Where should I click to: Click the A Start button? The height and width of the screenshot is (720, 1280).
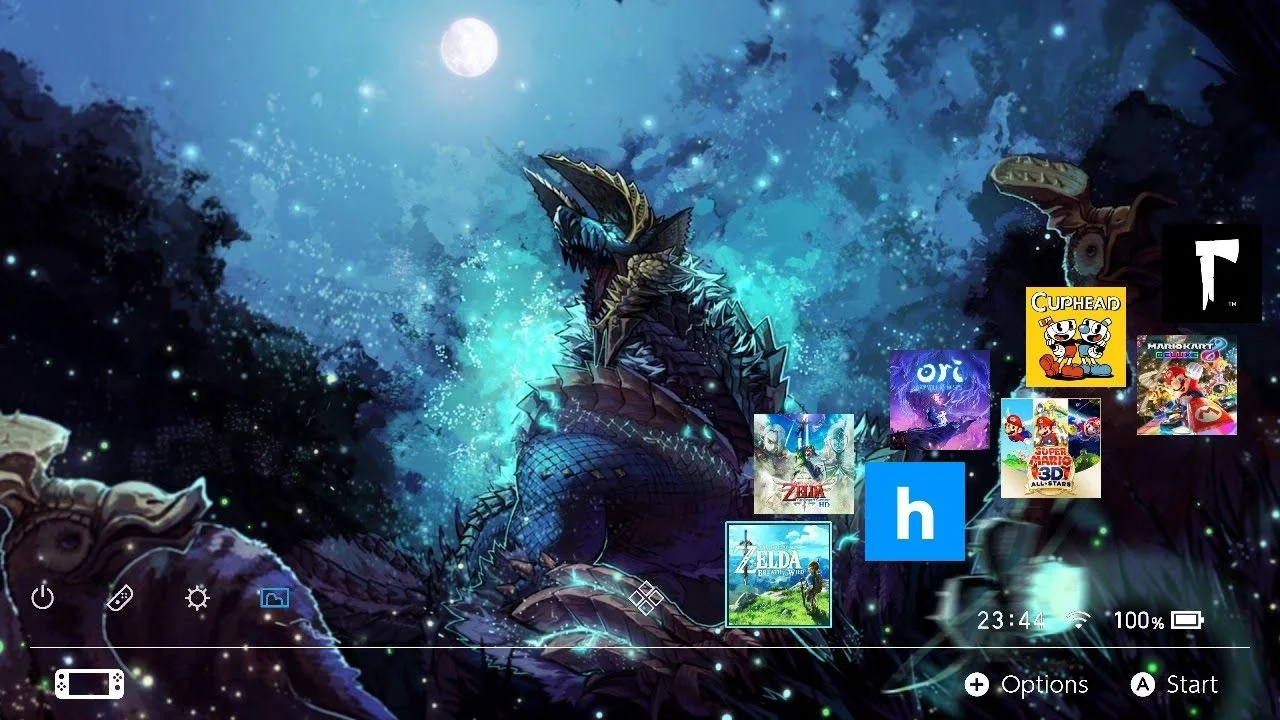click(1174, 685)
